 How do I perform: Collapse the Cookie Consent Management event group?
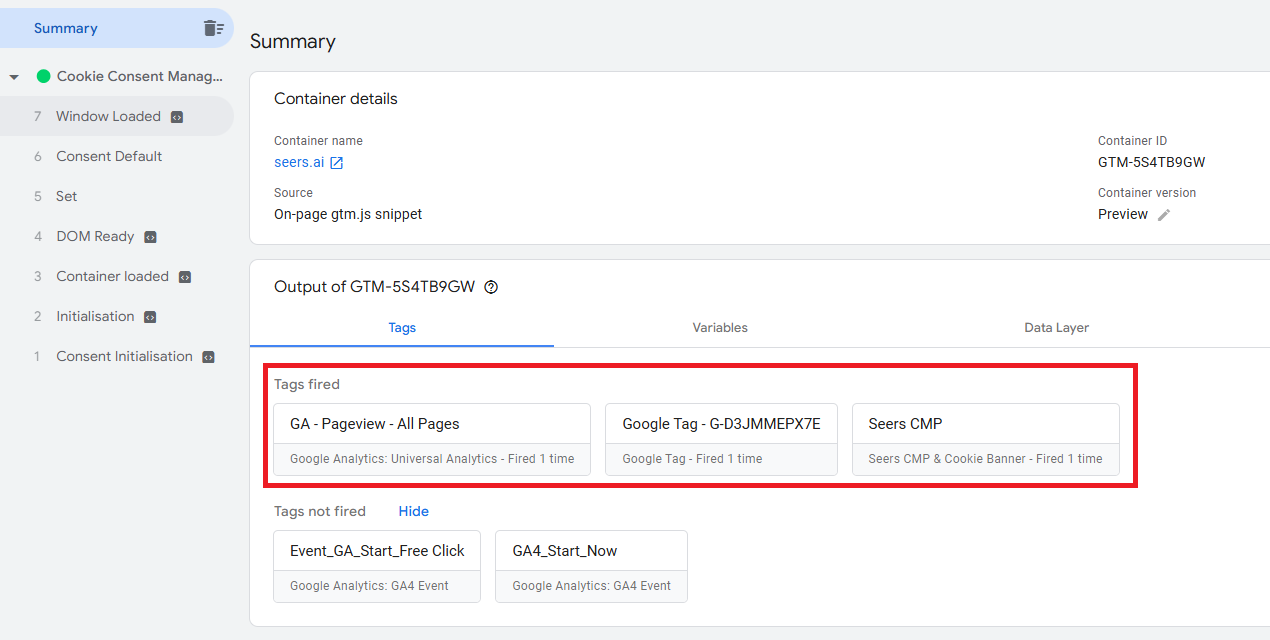pos(14,77)
